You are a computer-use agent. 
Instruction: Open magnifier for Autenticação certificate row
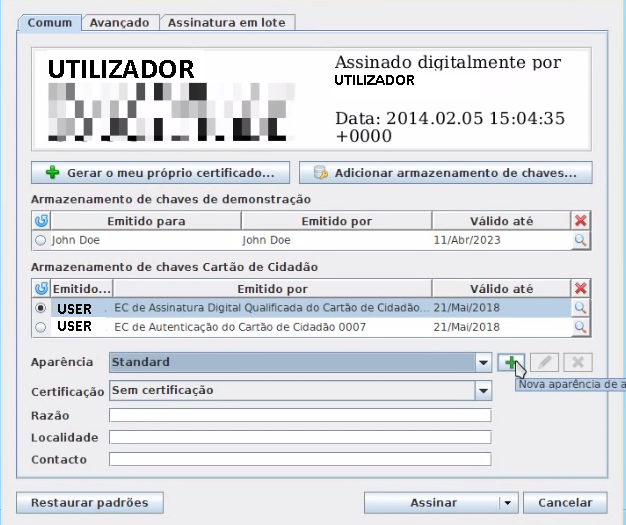[581, 327]
